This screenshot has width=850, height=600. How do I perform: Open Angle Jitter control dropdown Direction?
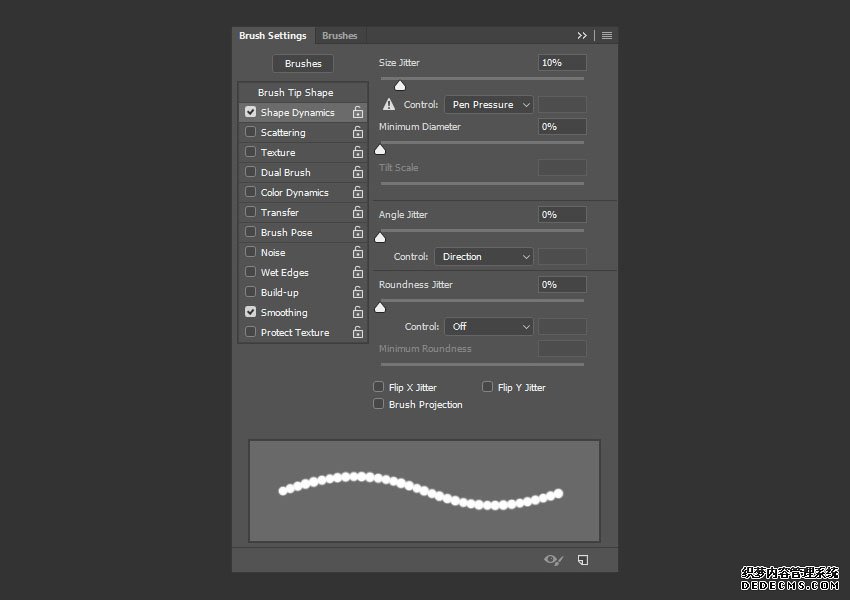[x=484, y=256]
